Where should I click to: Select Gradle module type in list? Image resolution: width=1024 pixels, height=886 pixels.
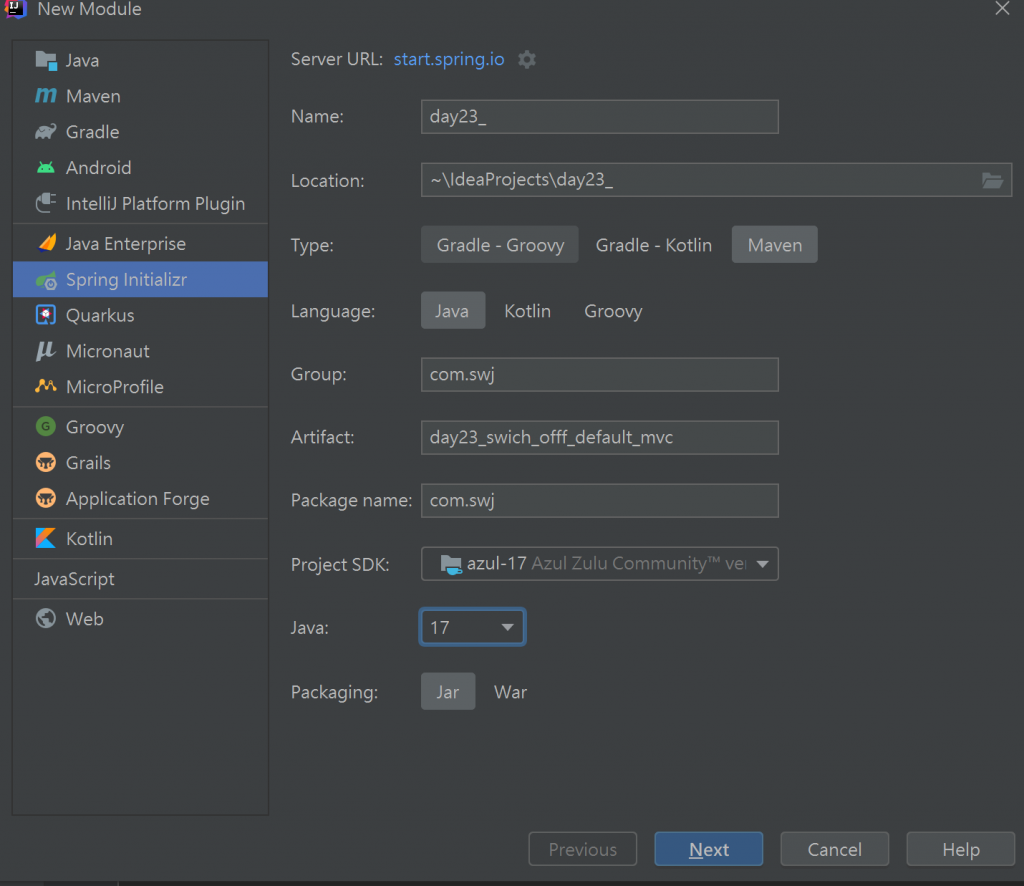(x=140, y=132)
